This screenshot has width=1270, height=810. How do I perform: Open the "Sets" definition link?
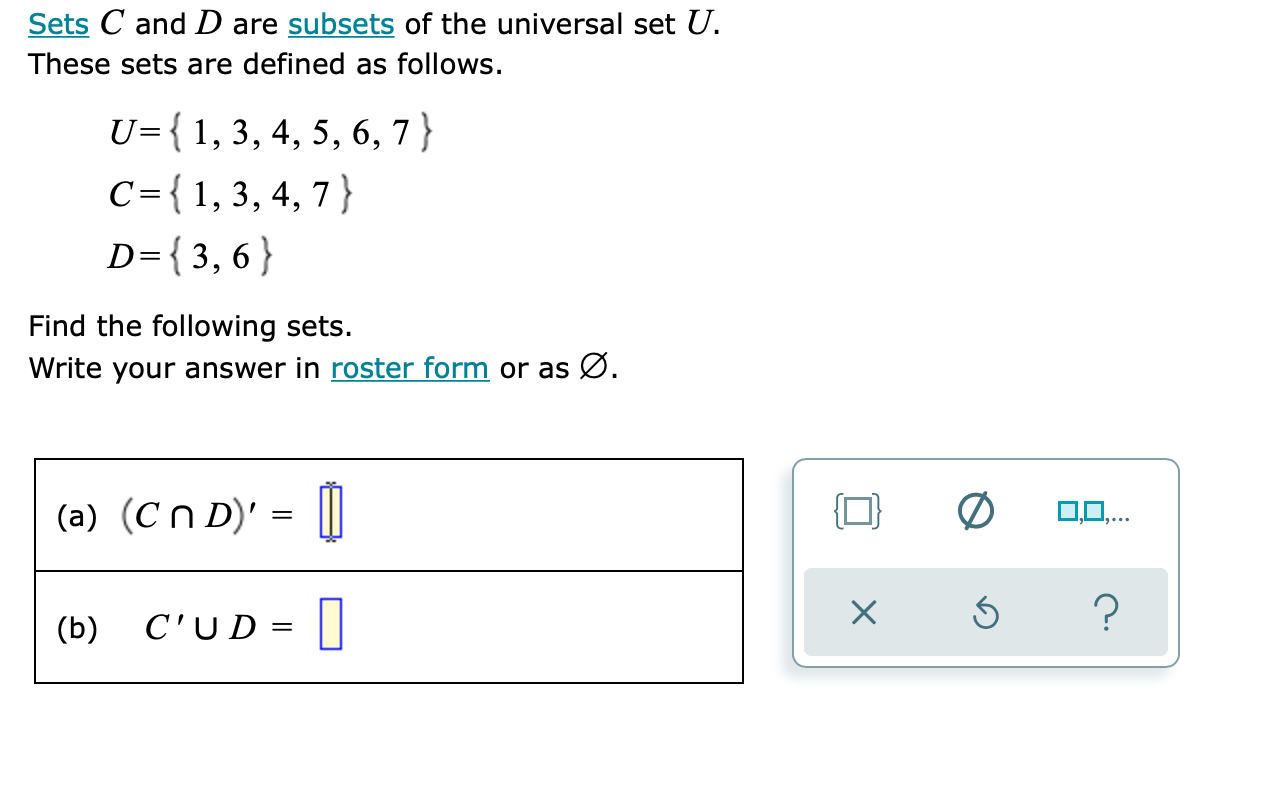[x=57, y=23]
